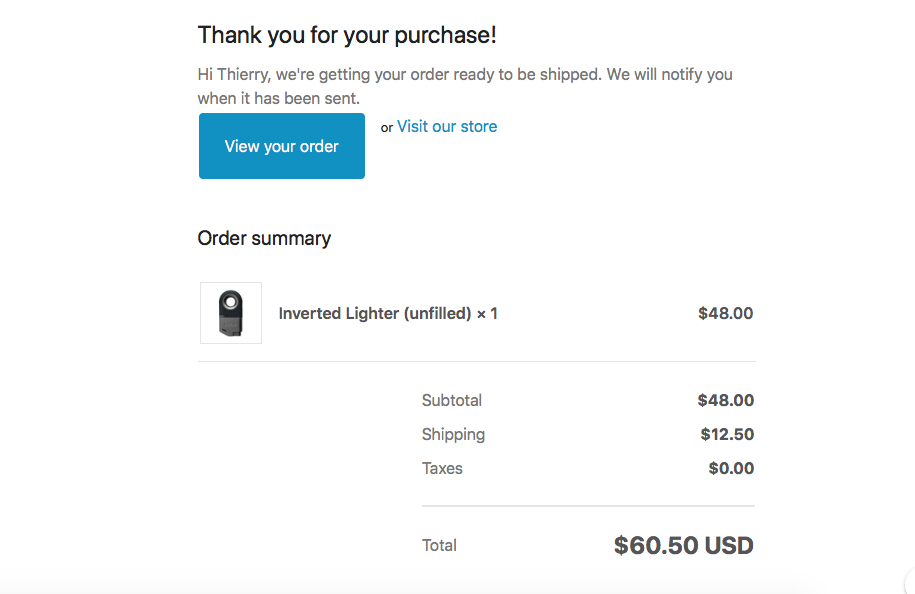Click the Hi Thierry greeting paragraph
Viewport: 915px width, 594px height.
coord(465,86)
